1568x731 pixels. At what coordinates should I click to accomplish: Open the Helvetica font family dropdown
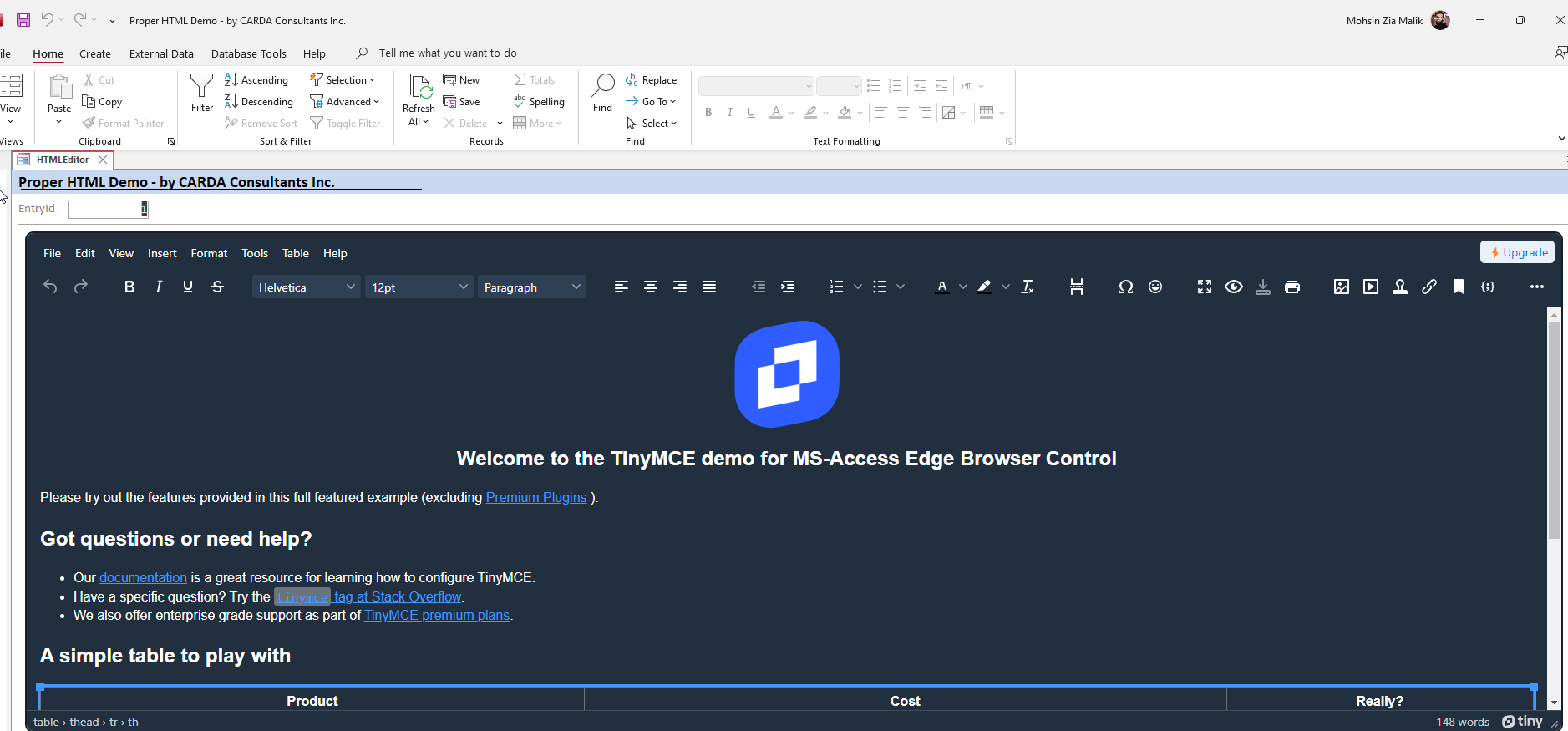(306, 287)
